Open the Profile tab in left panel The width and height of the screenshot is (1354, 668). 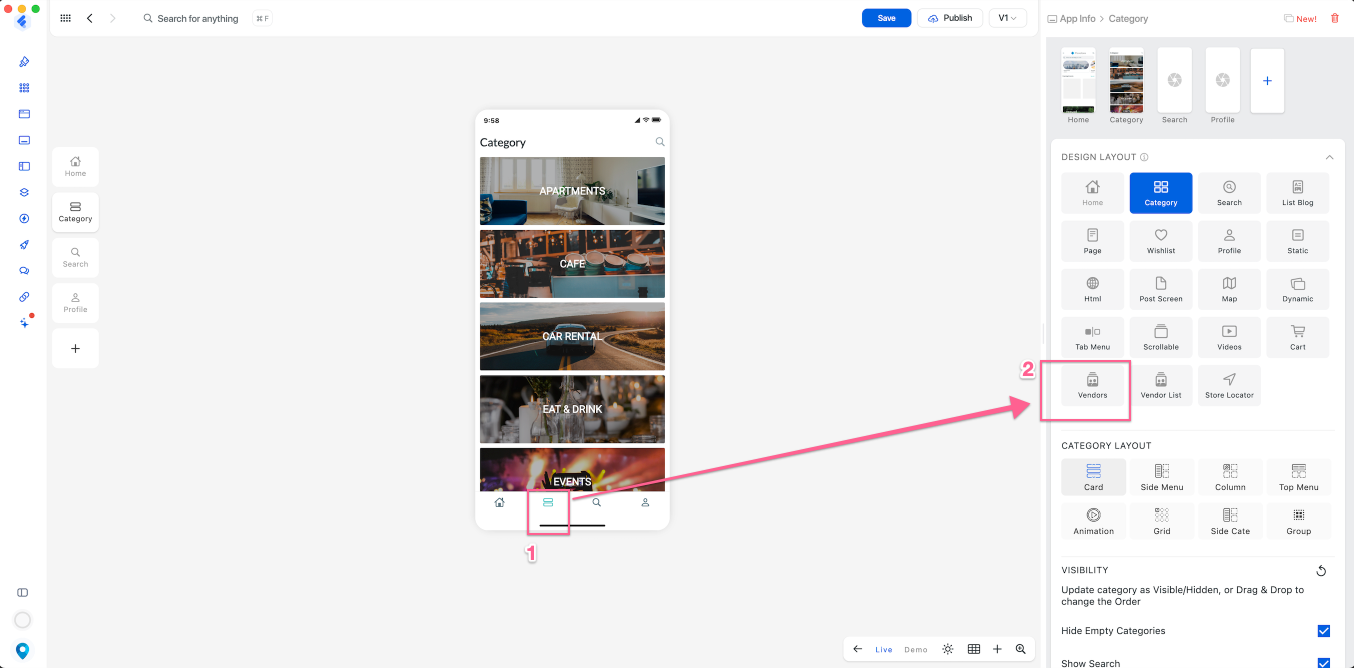tap(75, 302)
